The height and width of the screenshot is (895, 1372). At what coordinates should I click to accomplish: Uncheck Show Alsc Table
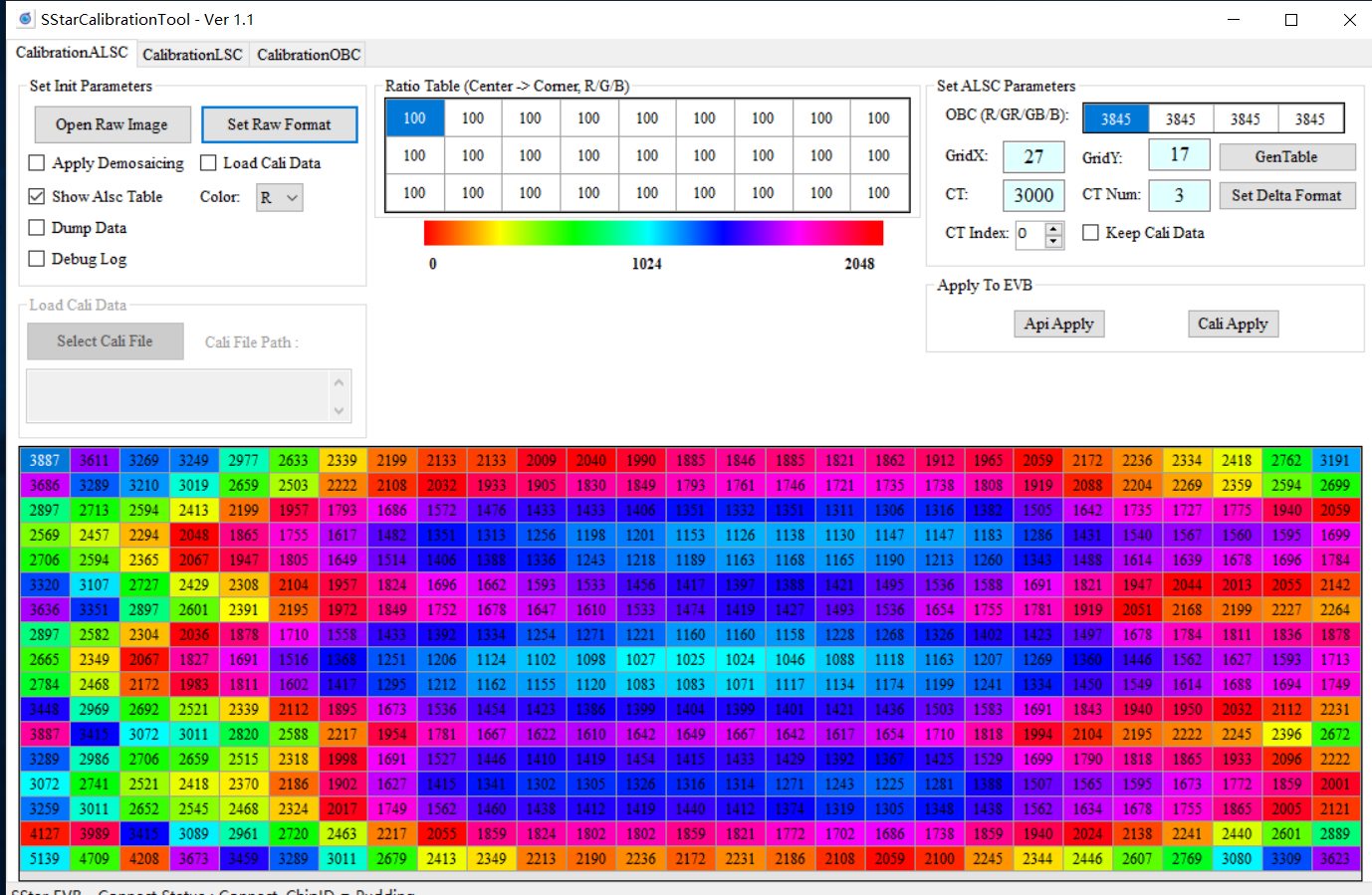point(36,196)
